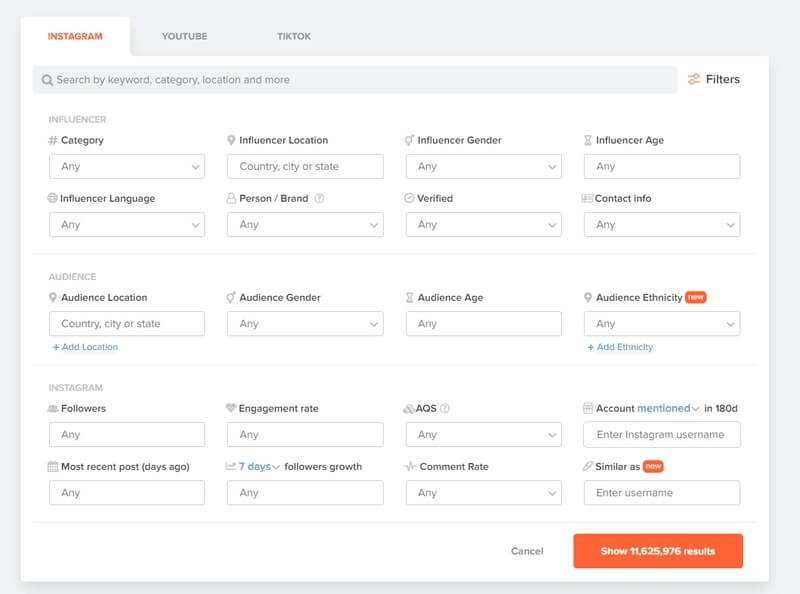Click the magnifier search icon
The image size is (800, 594).
tap(47, 80)
